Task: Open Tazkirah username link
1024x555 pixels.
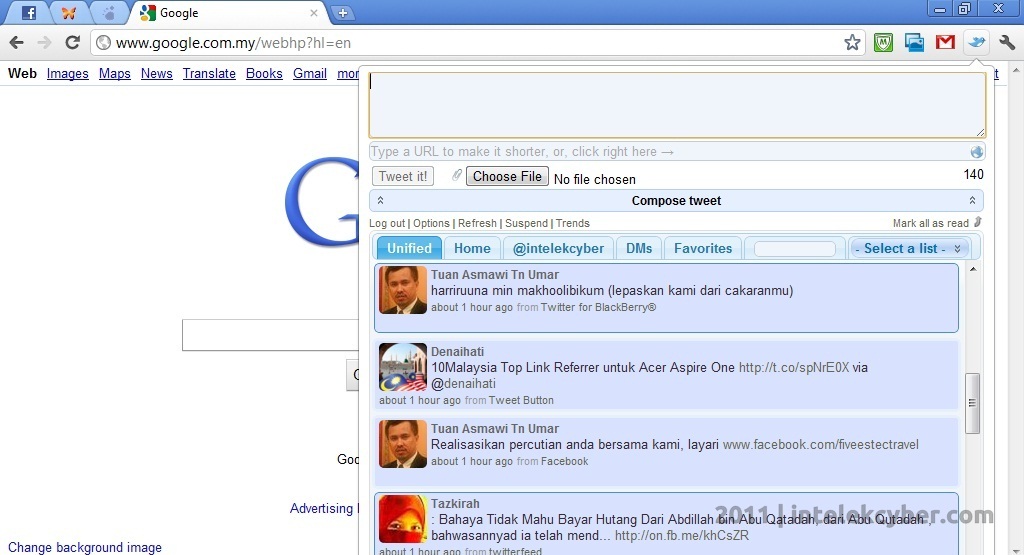Action: tap(455, 503)
